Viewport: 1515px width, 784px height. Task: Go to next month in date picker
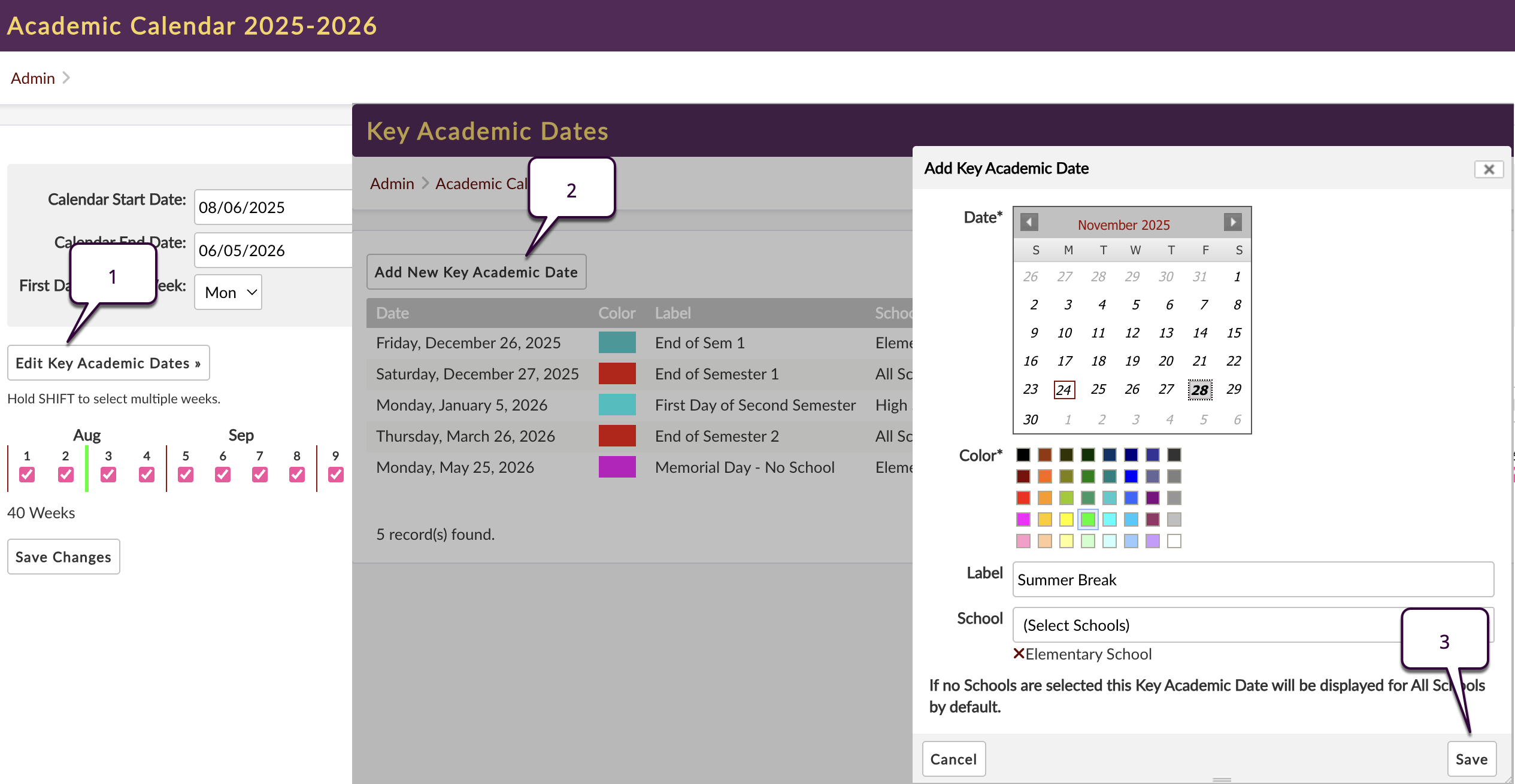click(x=1232, y=222)
